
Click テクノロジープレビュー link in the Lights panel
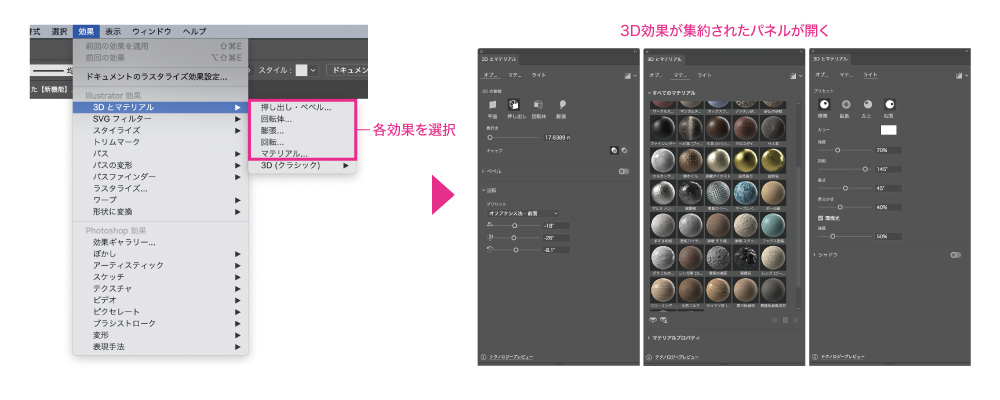842,357
